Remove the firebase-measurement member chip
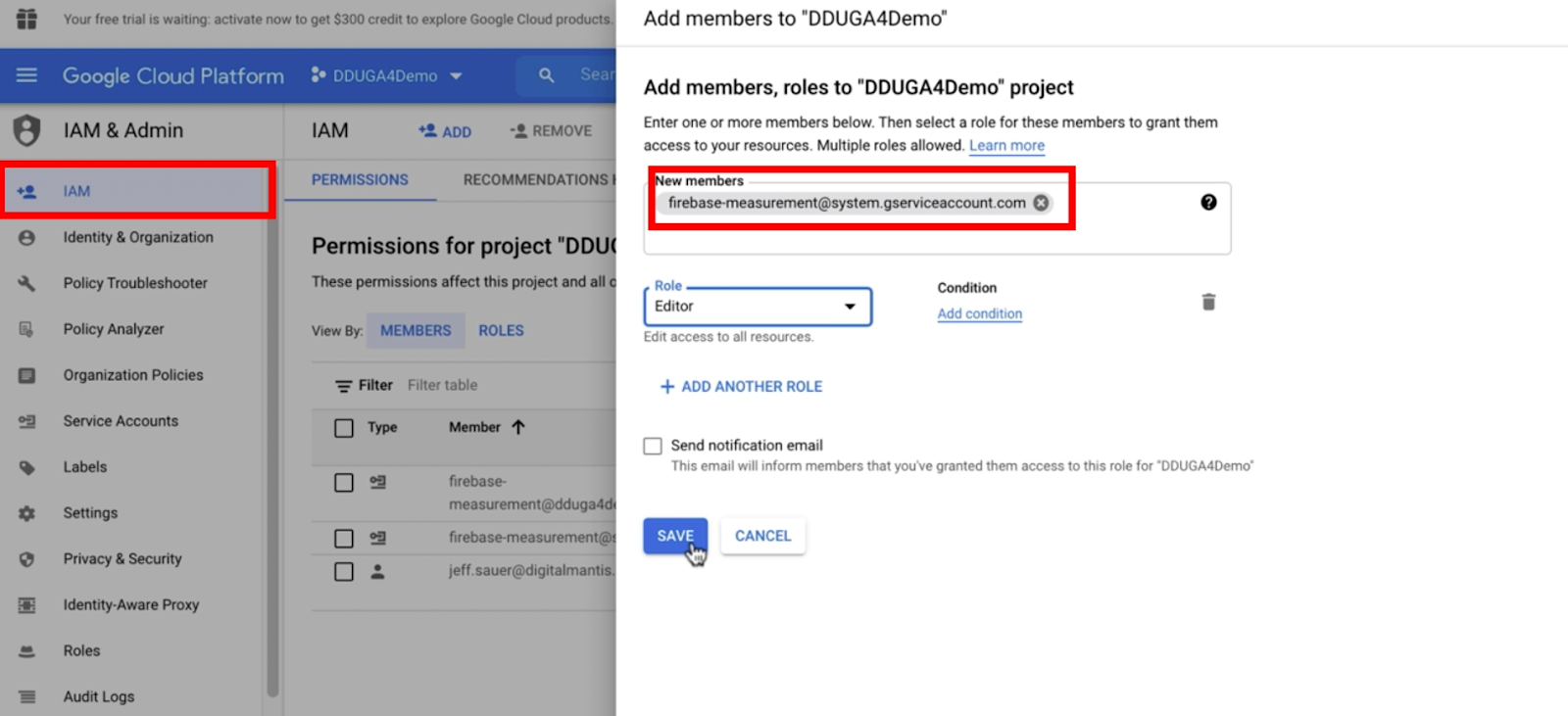The height and width of the screenshot is (716, 1568). pos(1041,203)
